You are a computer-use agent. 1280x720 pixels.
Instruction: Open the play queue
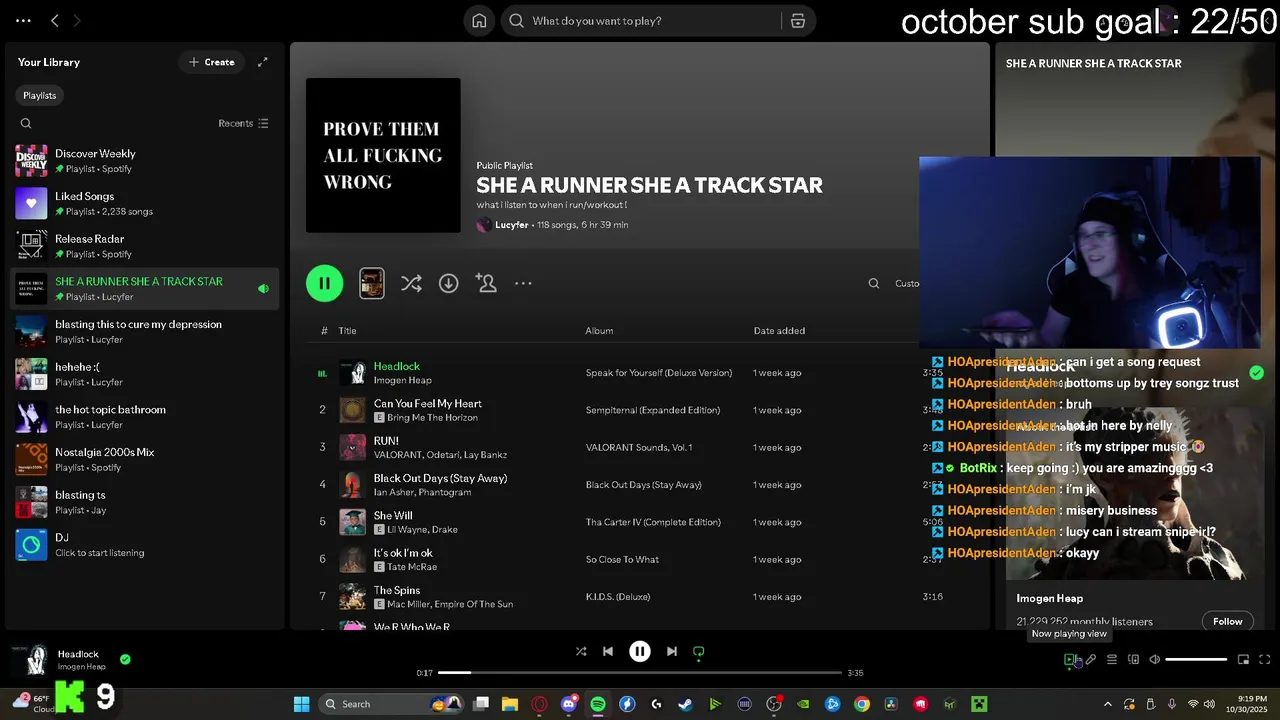1112,659
